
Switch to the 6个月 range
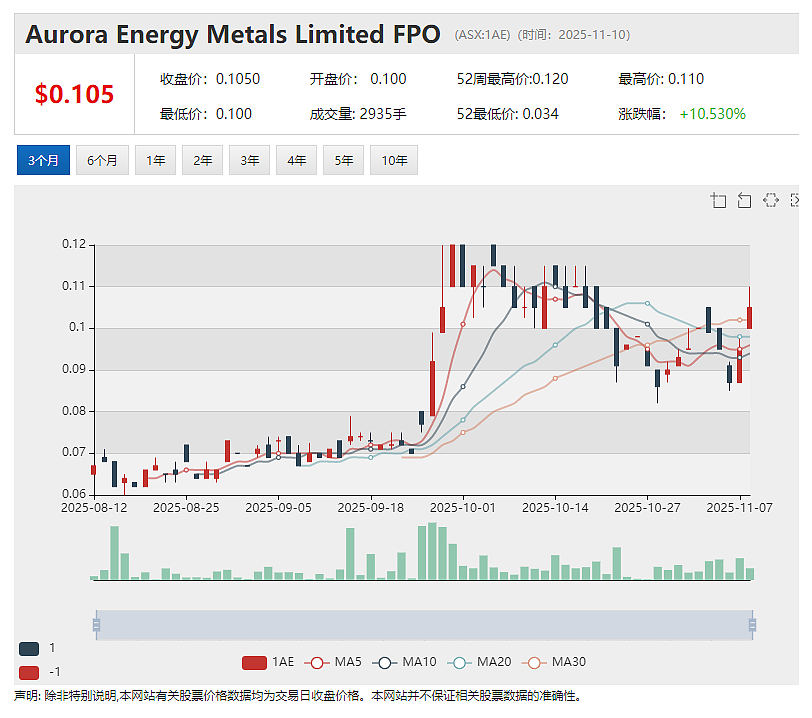102,160
